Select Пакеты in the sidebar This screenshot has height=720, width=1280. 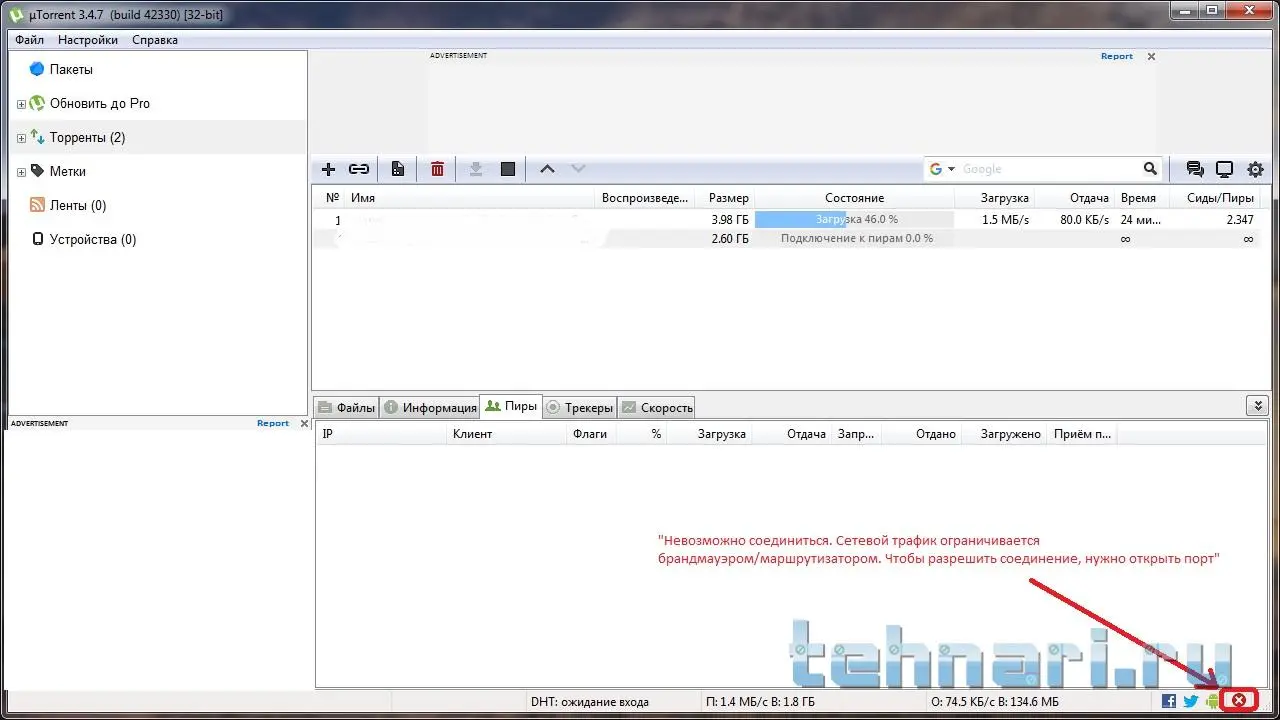click(x=71, y=69)
